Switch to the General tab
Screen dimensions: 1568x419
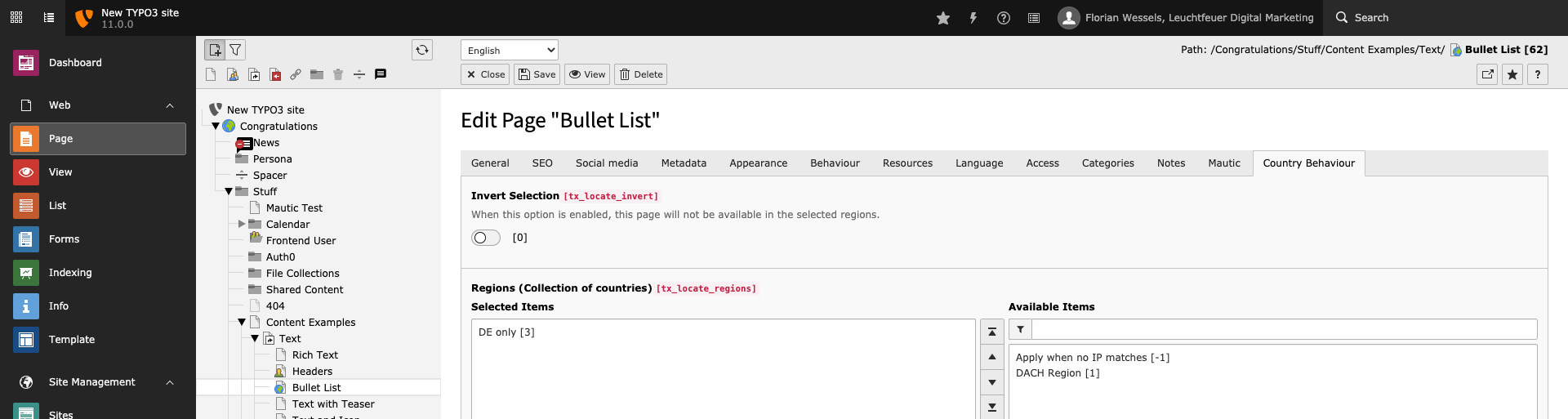click(x=490, y=163)
